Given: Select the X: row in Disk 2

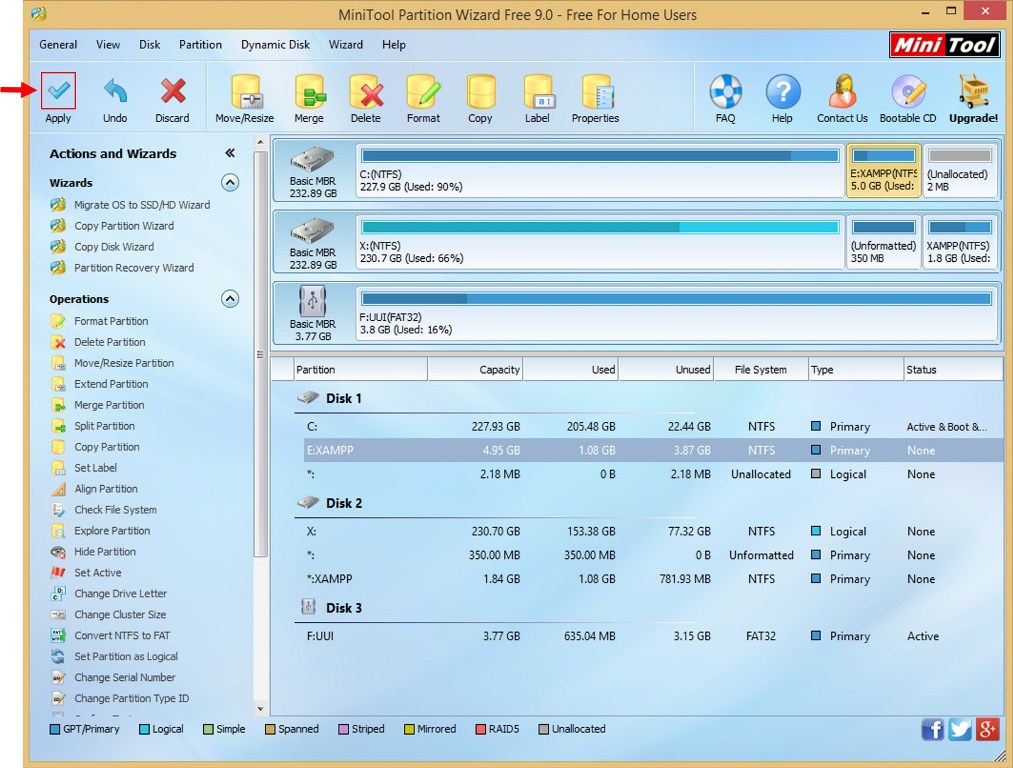Looking at the screenshot, I should click(653, 532).
